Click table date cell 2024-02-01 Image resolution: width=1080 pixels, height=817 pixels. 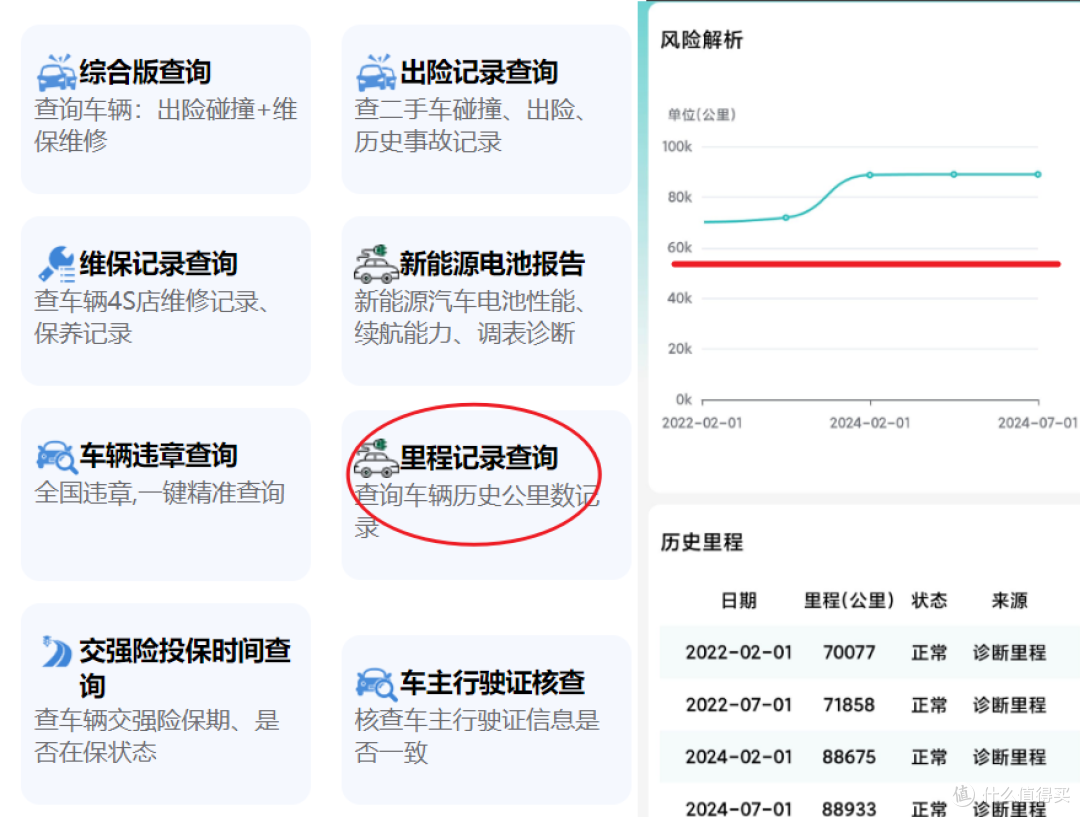pyautogui.click(x=739, y=757)
